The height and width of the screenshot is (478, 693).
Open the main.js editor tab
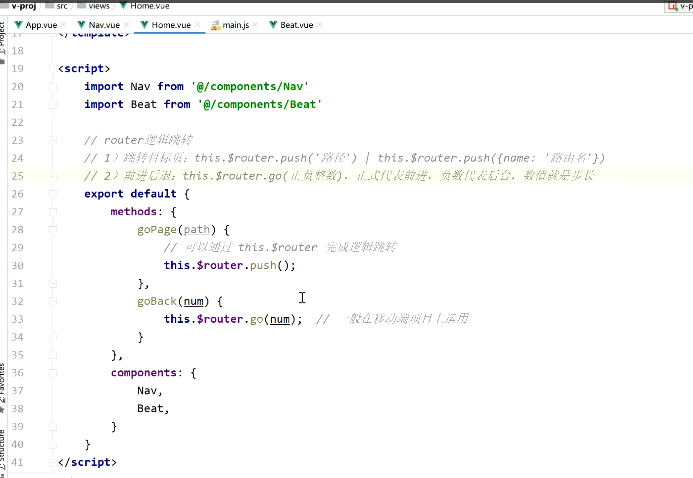click(236, 25)
